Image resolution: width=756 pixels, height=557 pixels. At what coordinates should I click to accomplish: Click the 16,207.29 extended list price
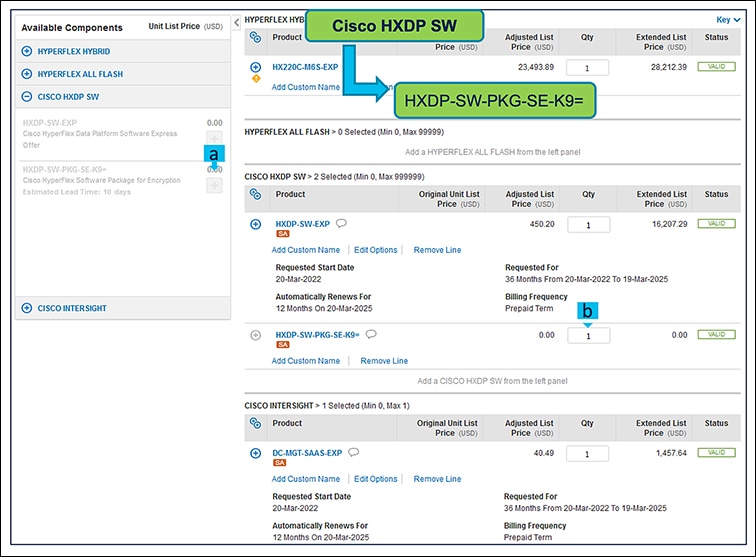670,224
